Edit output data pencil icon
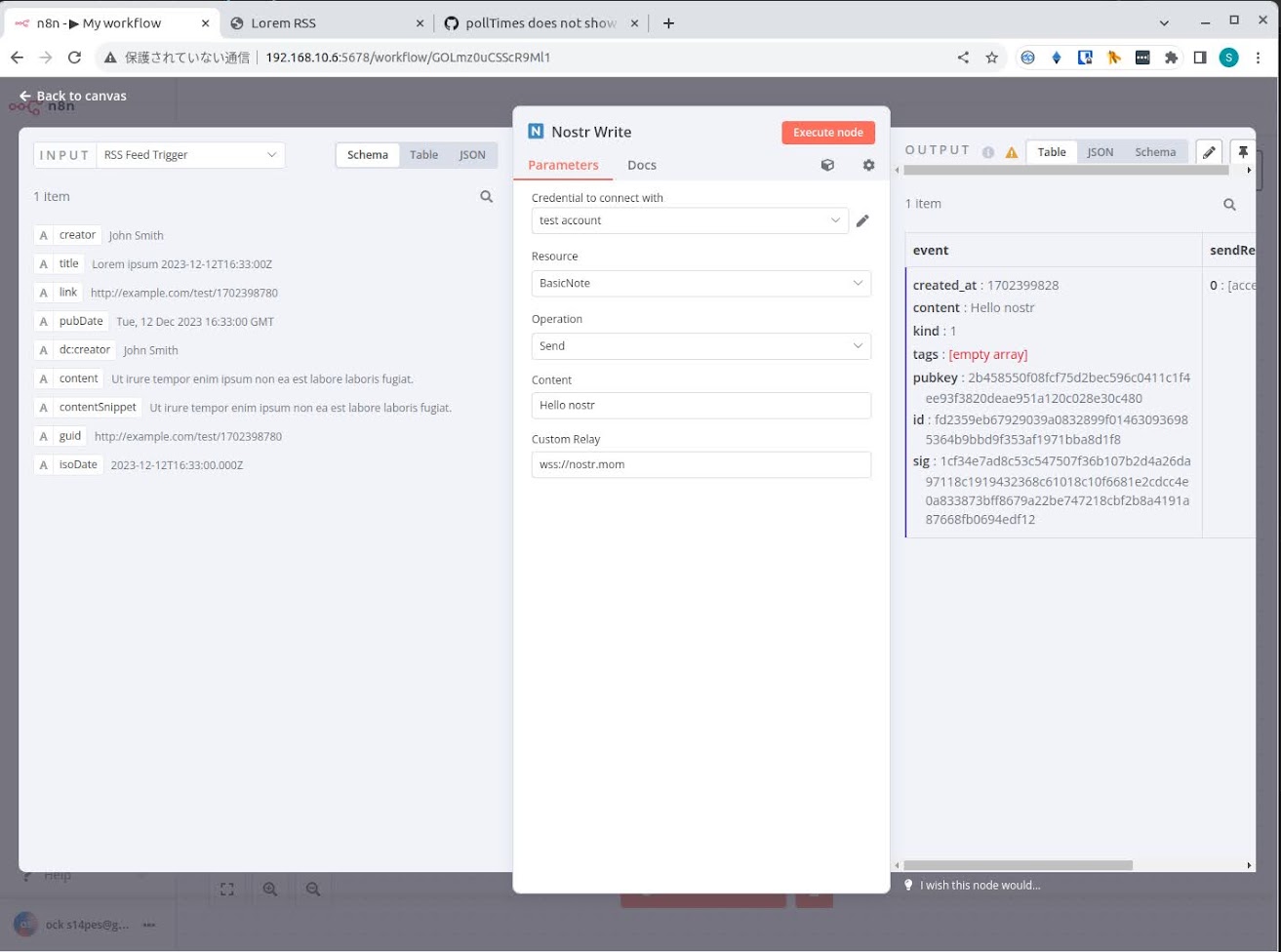The height and width of the screenshot is (952, 1281). (x=1209, y=152)
